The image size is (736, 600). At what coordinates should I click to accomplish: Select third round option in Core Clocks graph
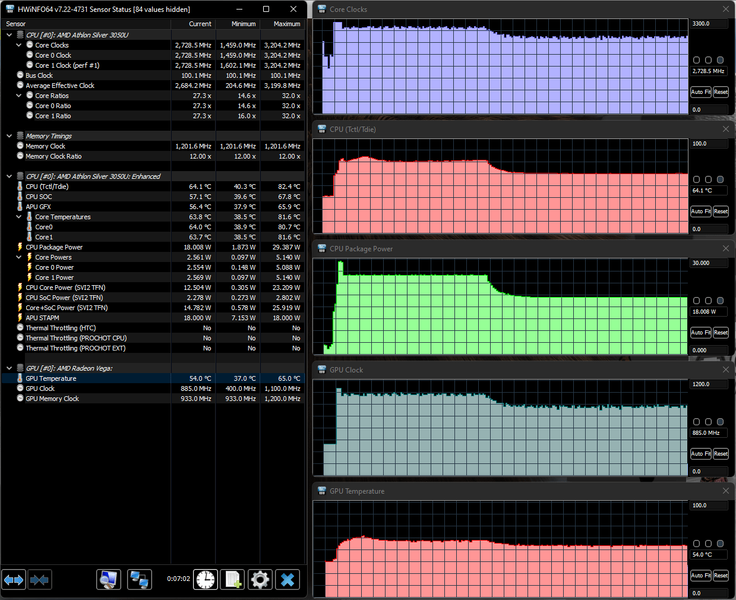click(x=720, y=60)
